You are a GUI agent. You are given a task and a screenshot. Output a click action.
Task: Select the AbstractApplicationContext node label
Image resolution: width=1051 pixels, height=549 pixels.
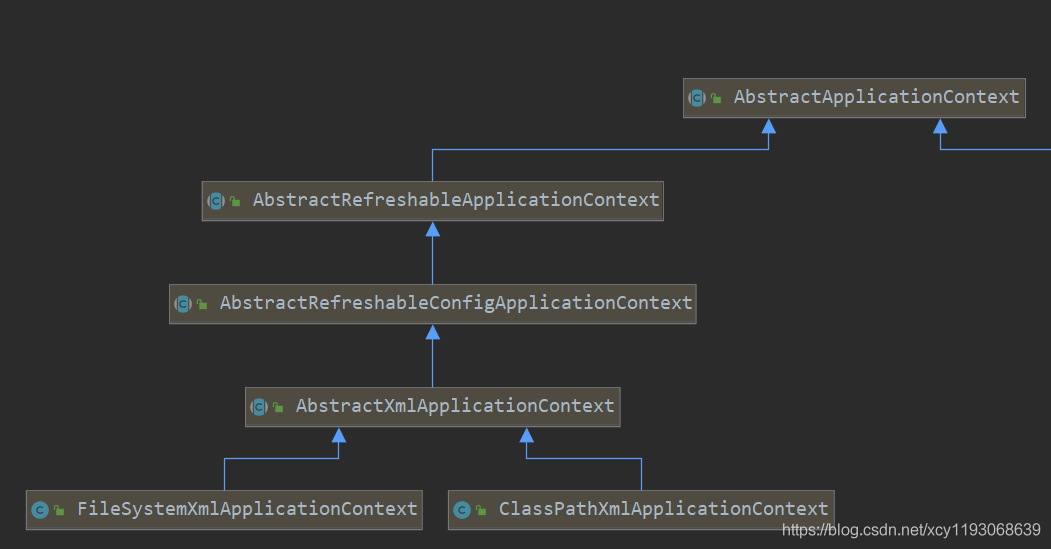click(x=876, y=97)
